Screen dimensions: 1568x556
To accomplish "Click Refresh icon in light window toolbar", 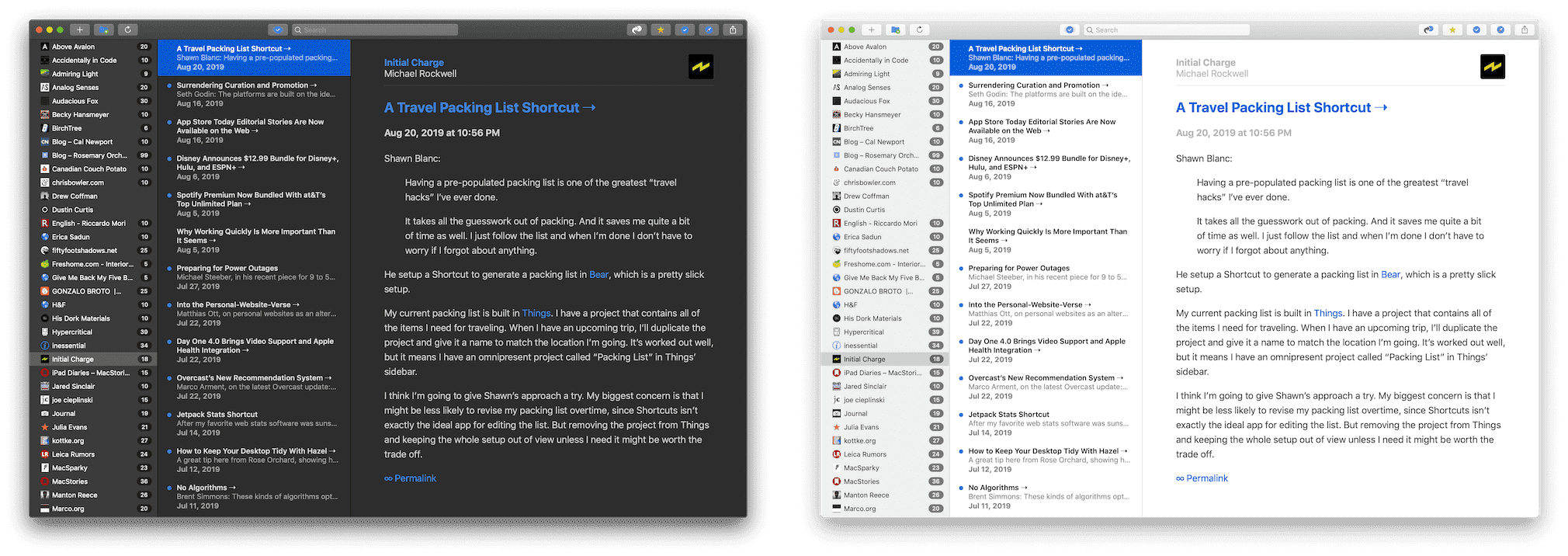I will [x=920, y=30].
